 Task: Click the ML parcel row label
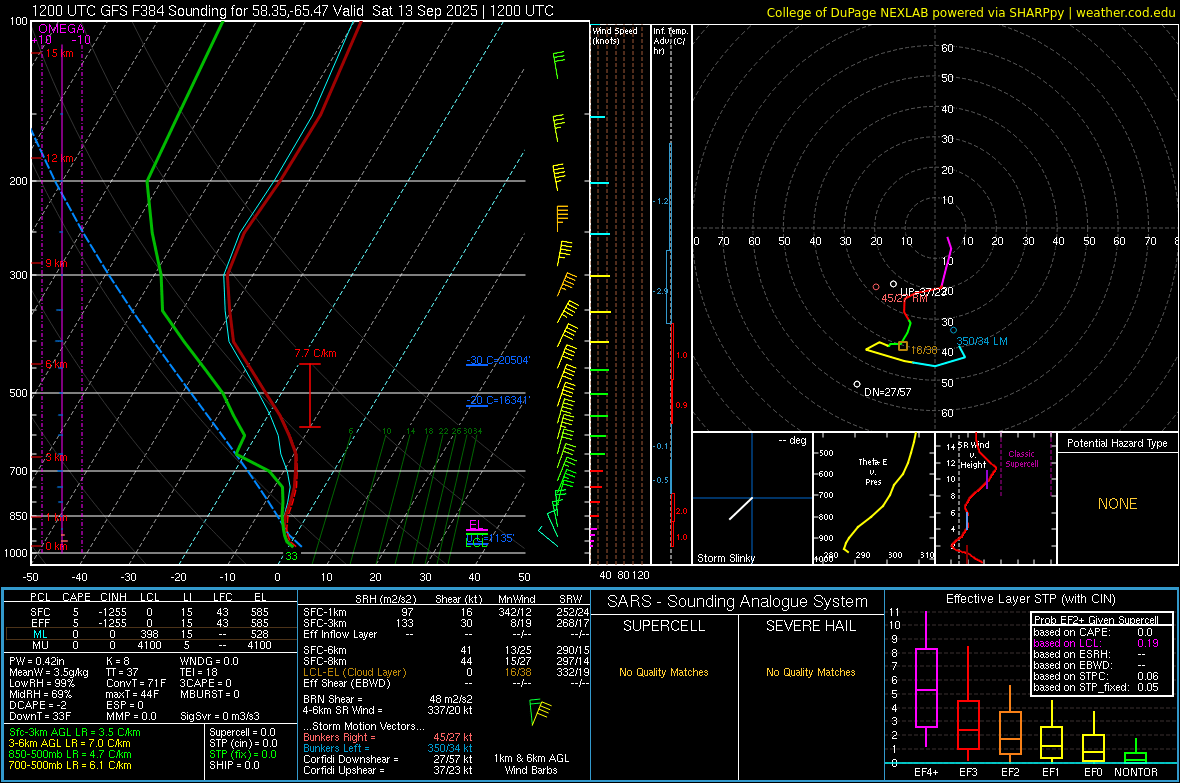(x=40, y=634)
